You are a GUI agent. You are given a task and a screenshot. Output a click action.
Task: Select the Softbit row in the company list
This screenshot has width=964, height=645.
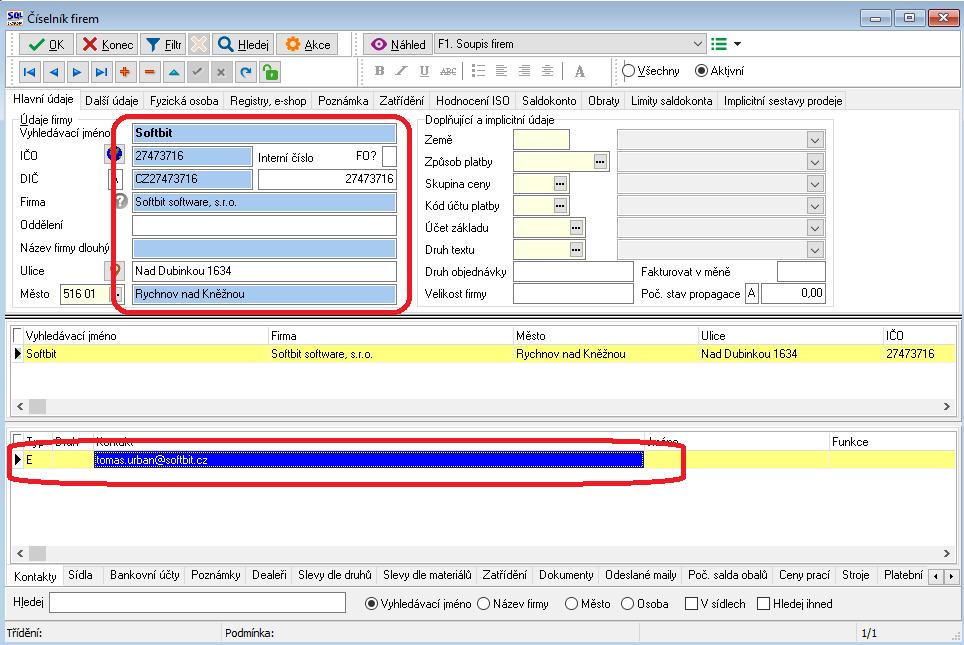click(x=483, y=354)
